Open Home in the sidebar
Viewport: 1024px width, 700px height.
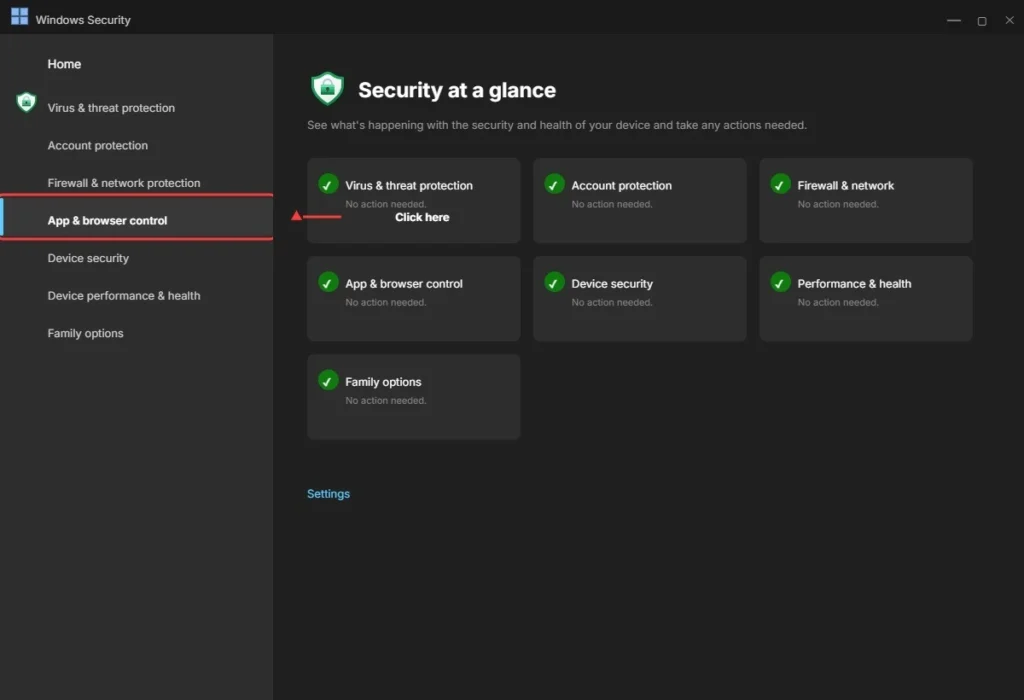64,64
